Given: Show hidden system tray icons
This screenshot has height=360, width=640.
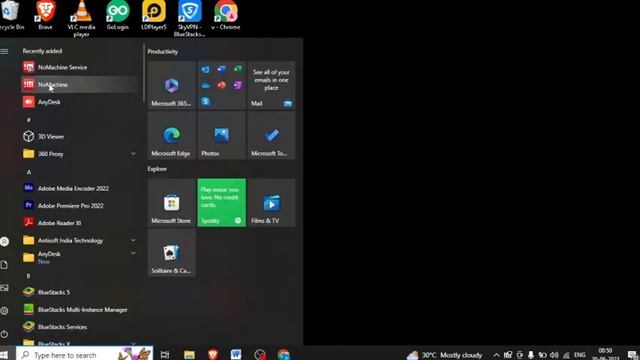Looking at the screenshot, I should point(496,355).
